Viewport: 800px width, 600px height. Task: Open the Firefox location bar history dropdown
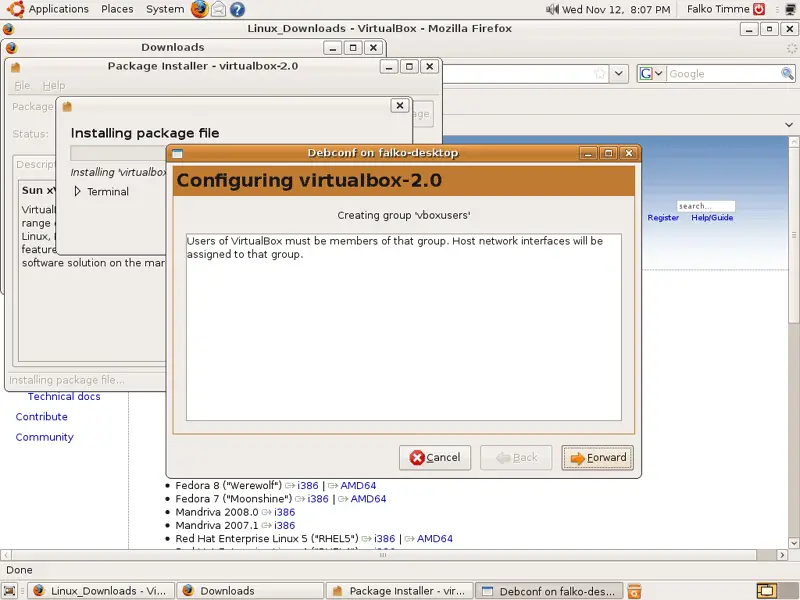coord(618,73)
